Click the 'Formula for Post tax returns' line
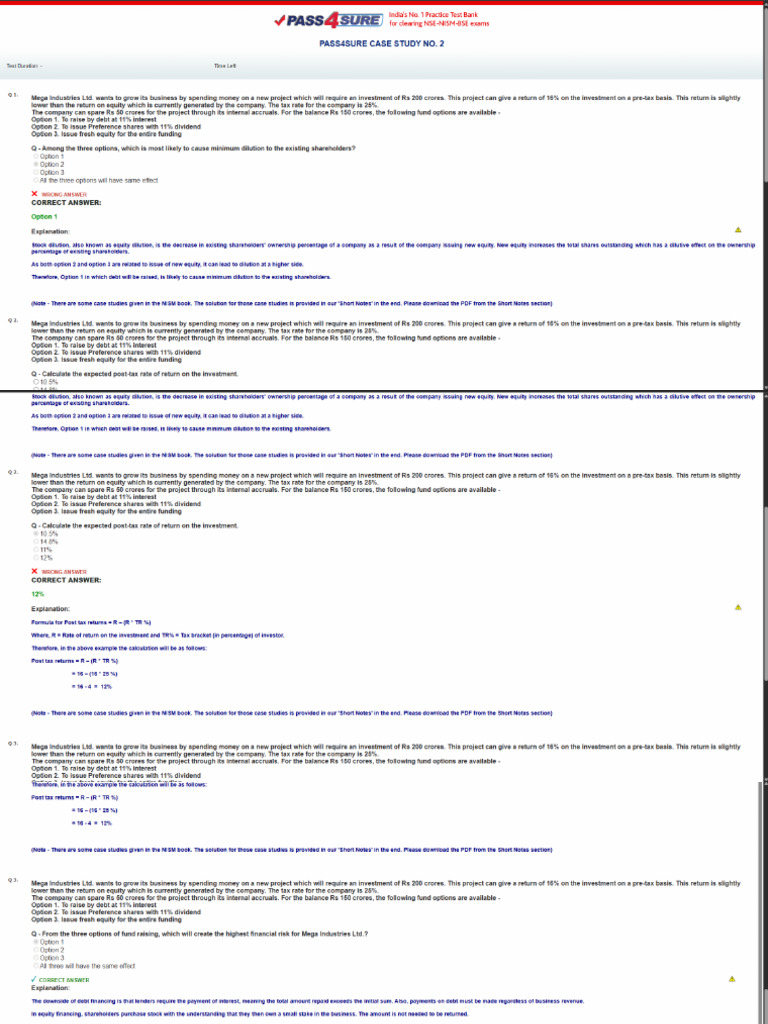The image size is (768, 1024). (x=91, y=622)
